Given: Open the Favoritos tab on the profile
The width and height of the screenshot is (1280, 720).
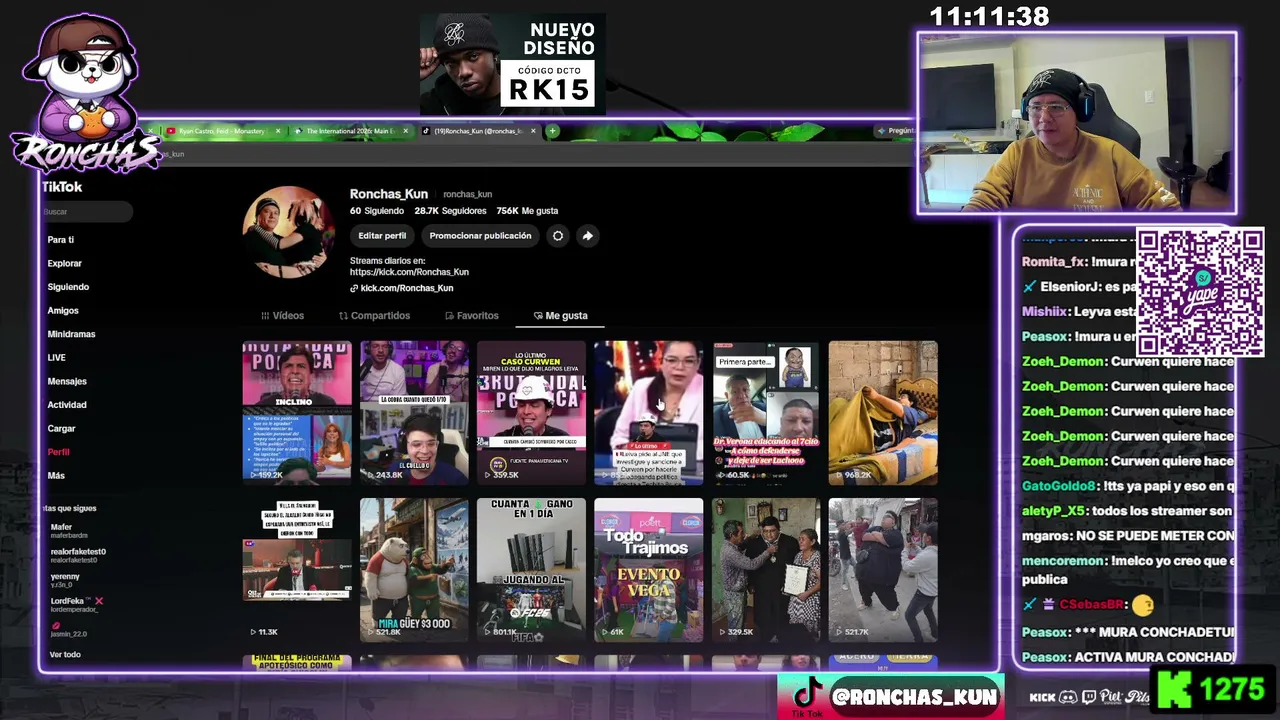Looking at the screenshot, I should coord(471,316).
